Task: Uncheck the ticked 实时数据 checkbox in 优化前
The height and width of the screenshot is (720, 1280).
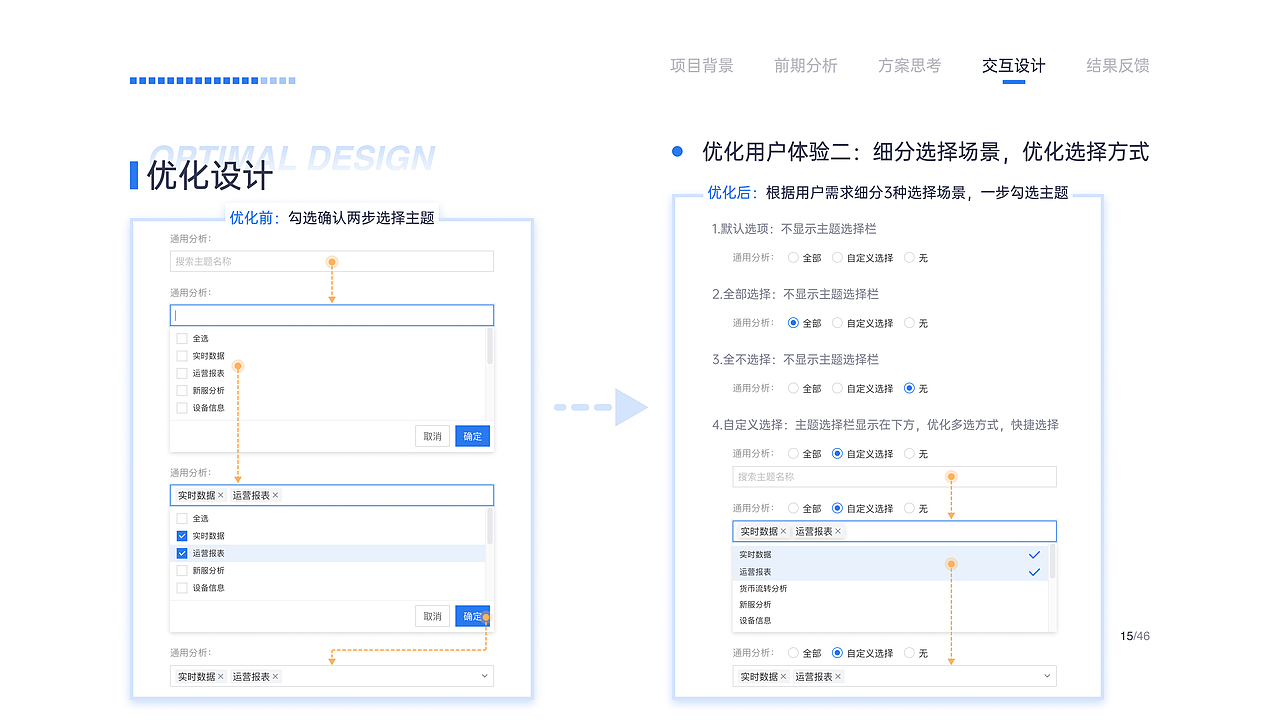Action: tap(182, 536)
